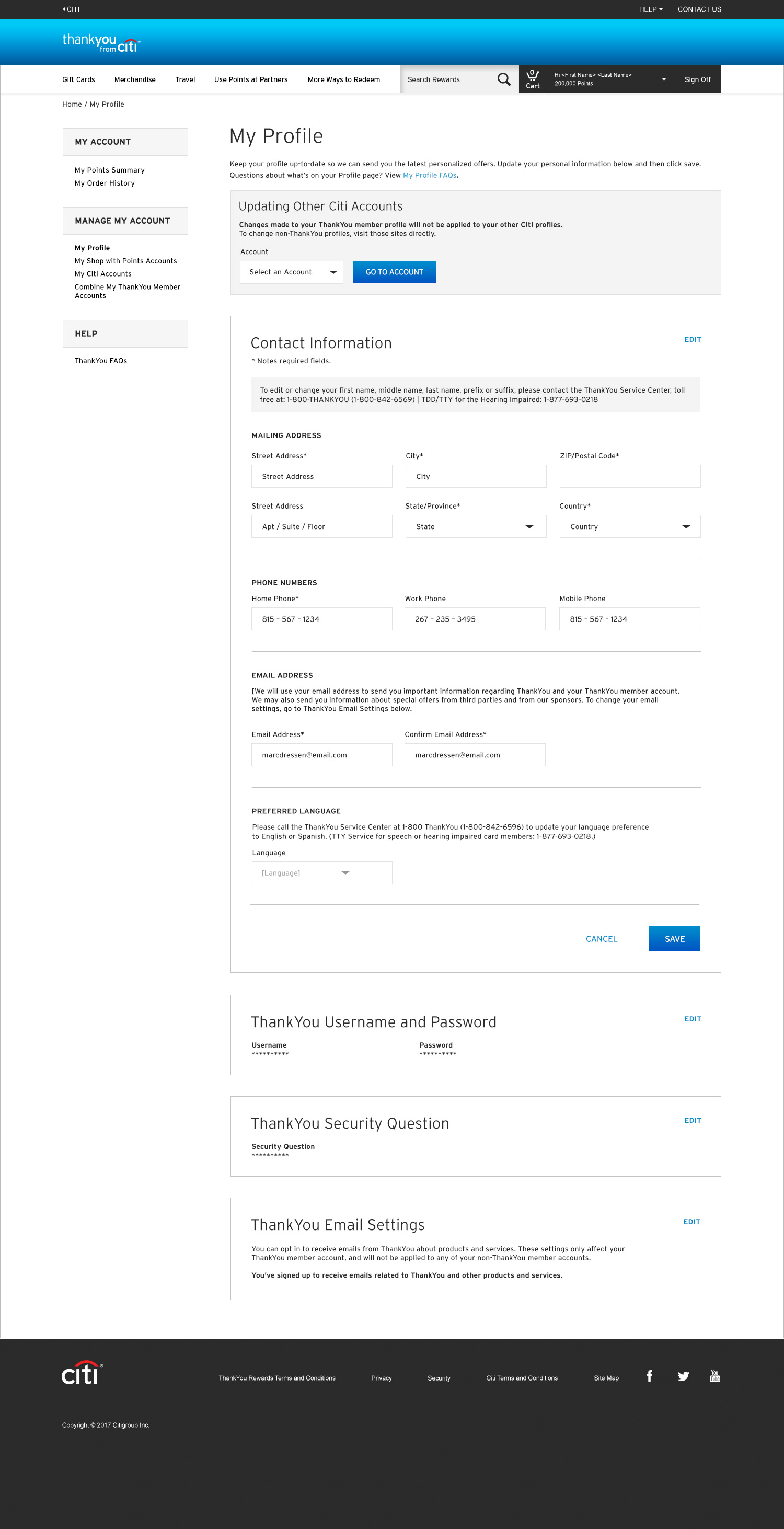Open Use Points at Partners menu
Screen dimensions: 784x1529
coord(251,79)
